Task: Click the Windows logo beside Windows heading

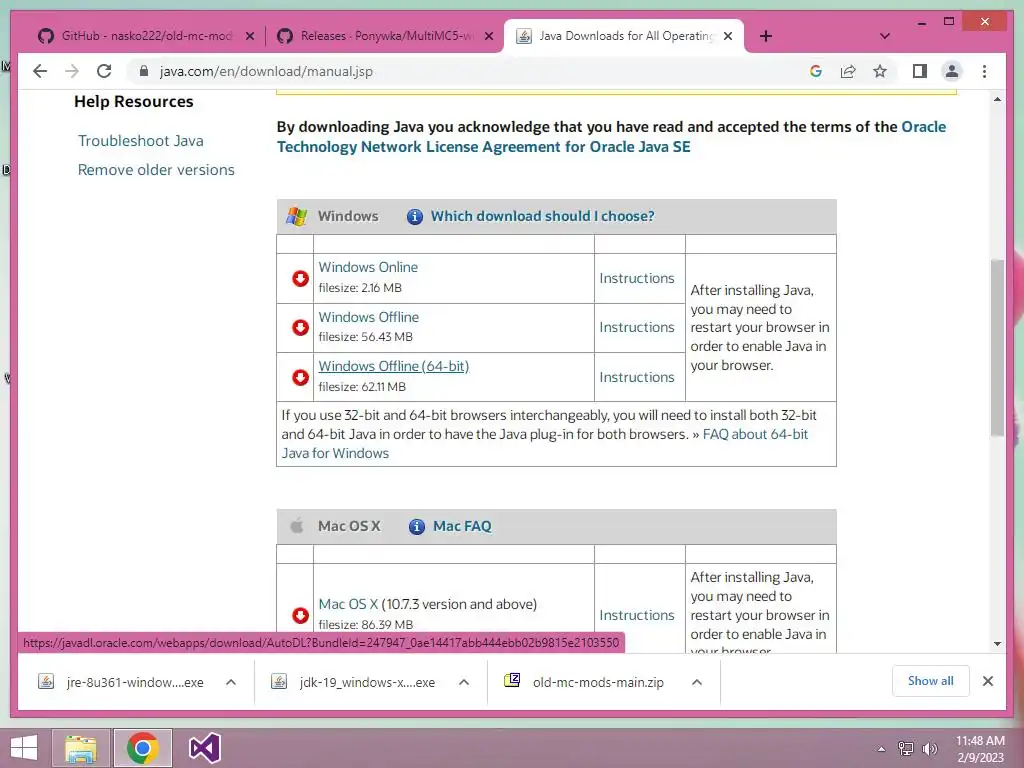Action: [296, 217]
